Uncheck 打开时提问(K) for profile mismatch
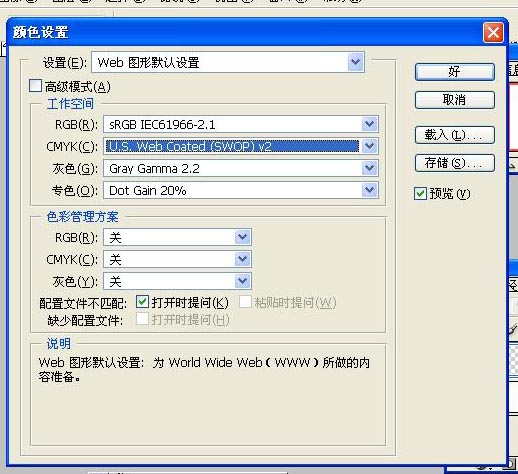This screenshot has height=474, width=518. tap(142, 302)
